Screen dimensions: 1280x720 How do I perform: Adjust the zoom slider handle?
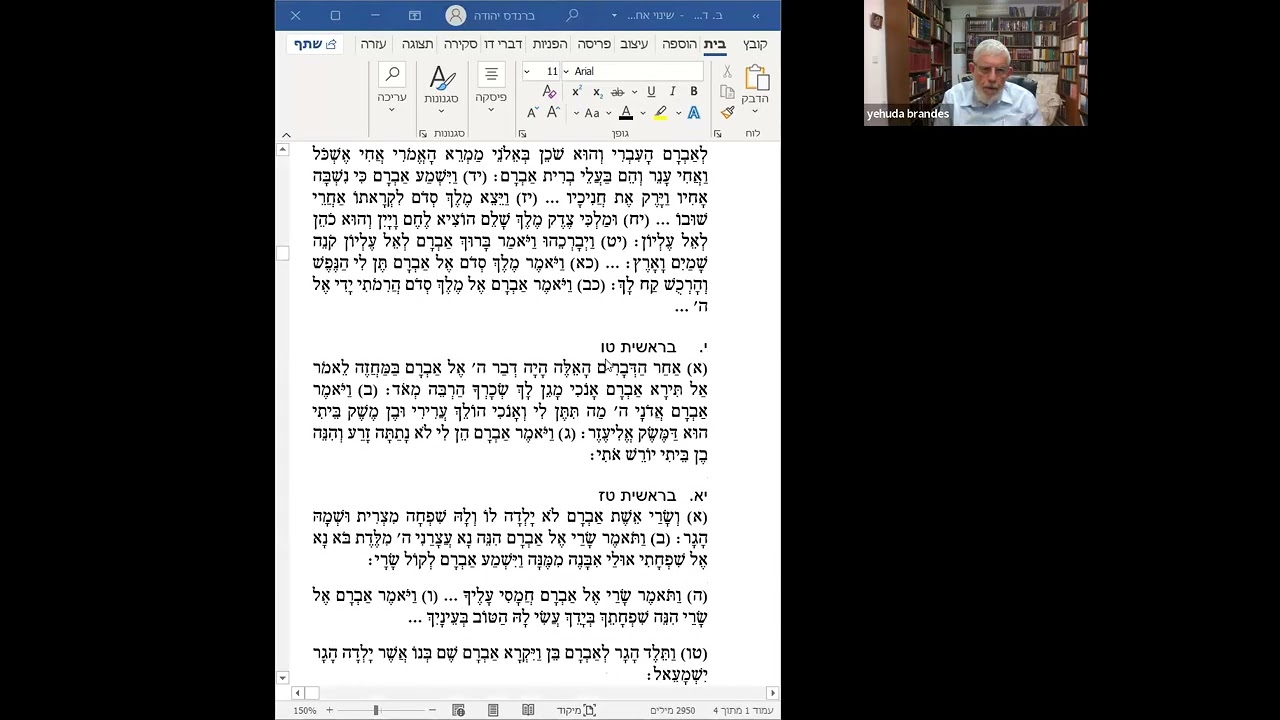pyautogui.click(x=376, y=710)
